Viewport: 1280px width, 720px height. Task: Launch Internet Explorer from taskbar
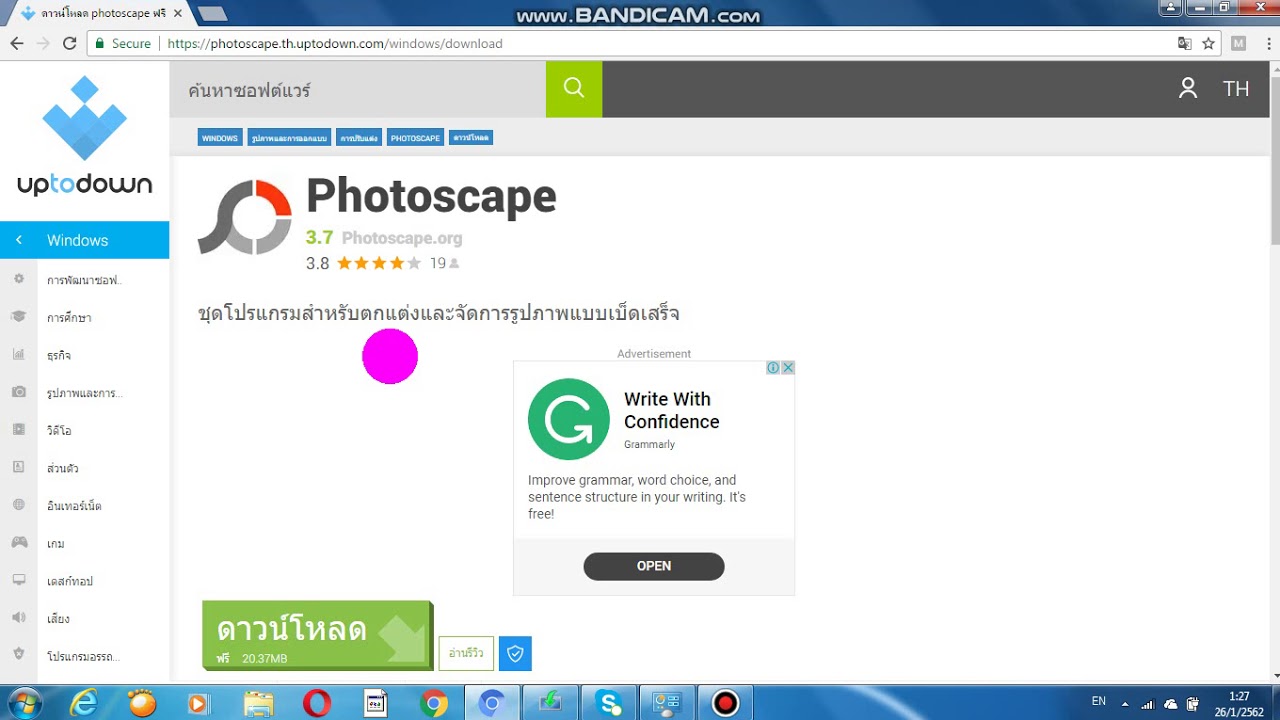(x=85, y=703)
